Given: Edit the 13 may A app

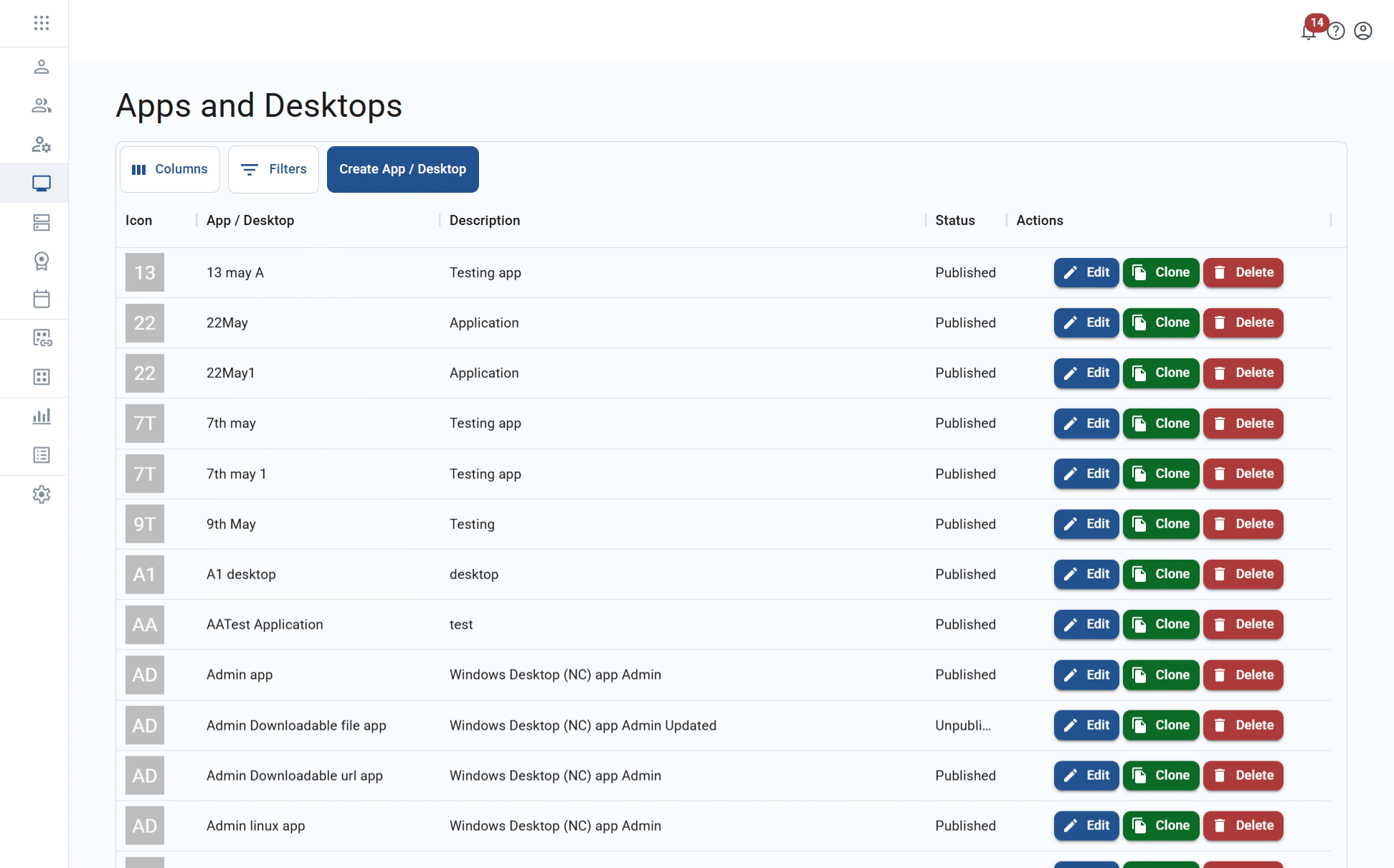Looking at the screenshot, I should 1086,272.
